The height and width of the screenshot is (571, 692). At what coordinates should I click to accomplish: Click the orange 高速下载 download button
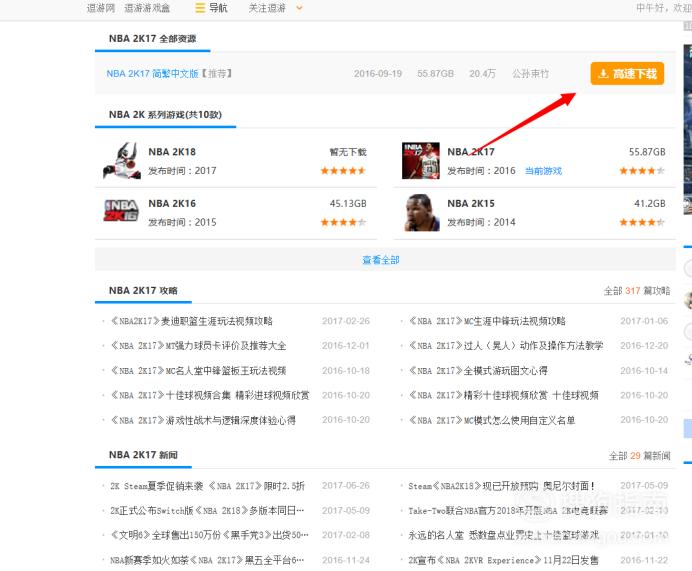coord(627,73)
